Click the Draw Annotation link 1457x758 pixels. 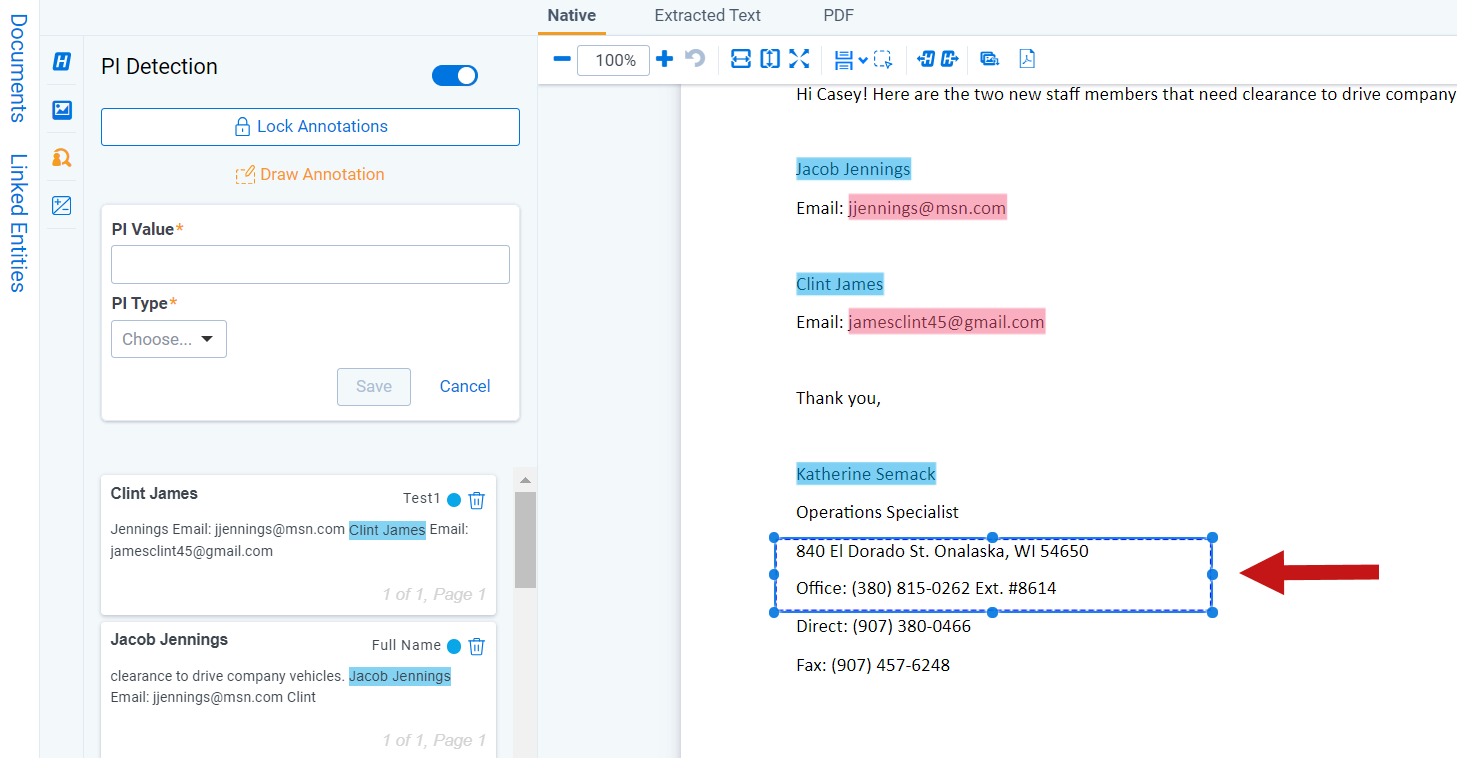[310, 174]
